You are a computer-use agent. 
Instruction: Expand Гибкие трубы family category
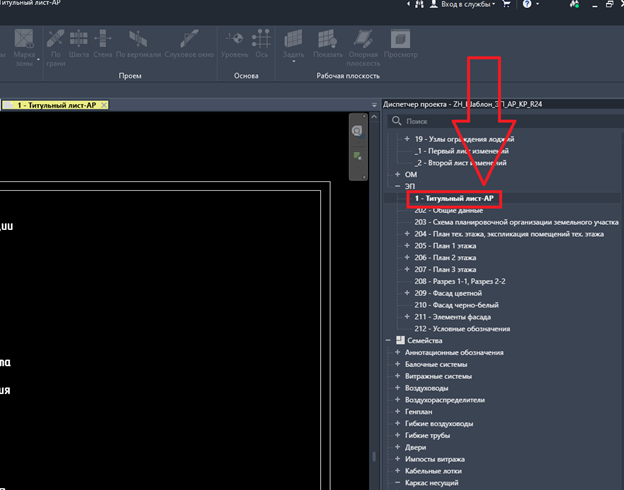click(397, 435)
